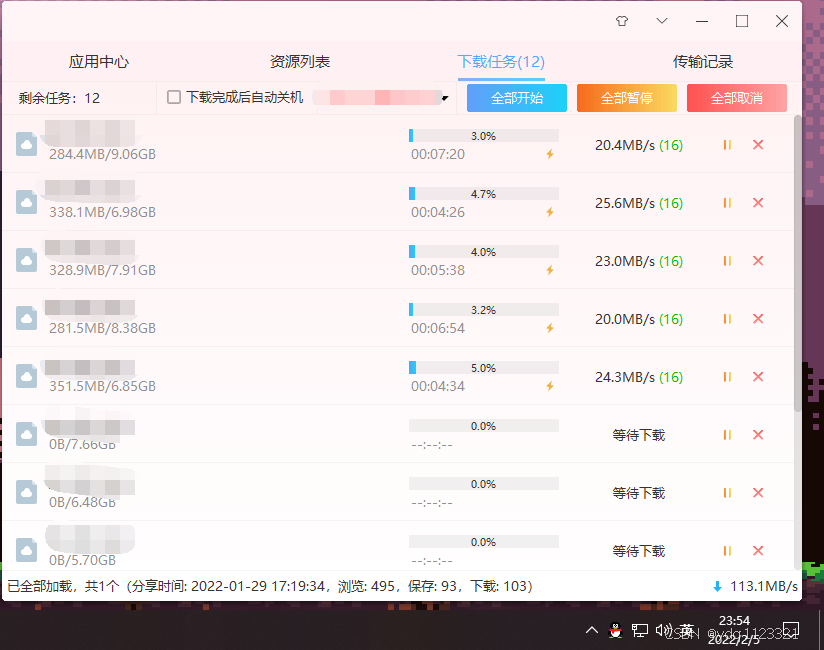The image size is (824, 650).
Task: Click the 3.0% progress bar
Action: (483, 136)
